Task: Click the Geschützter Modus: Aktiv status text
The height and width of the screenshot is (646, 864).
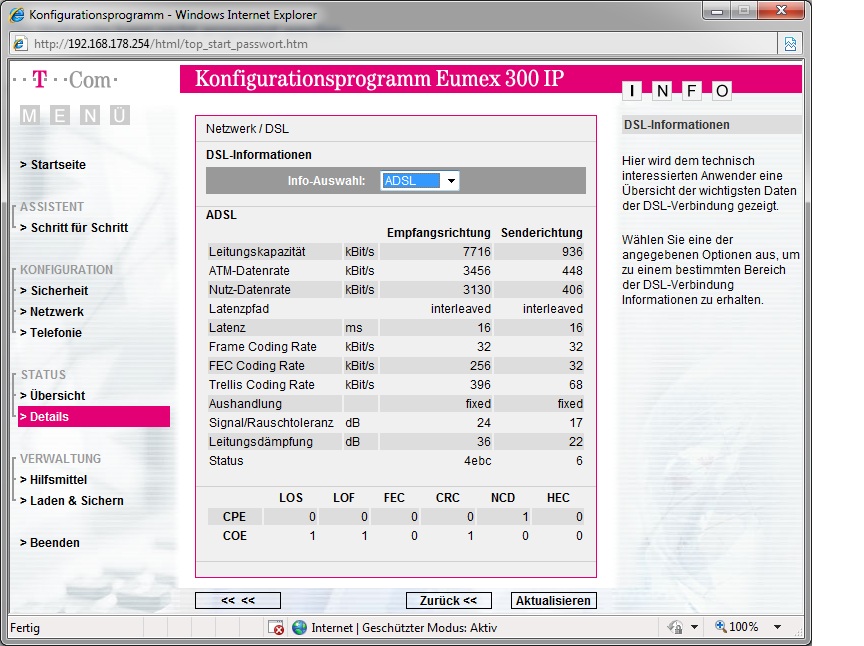Action: (430, 627)
